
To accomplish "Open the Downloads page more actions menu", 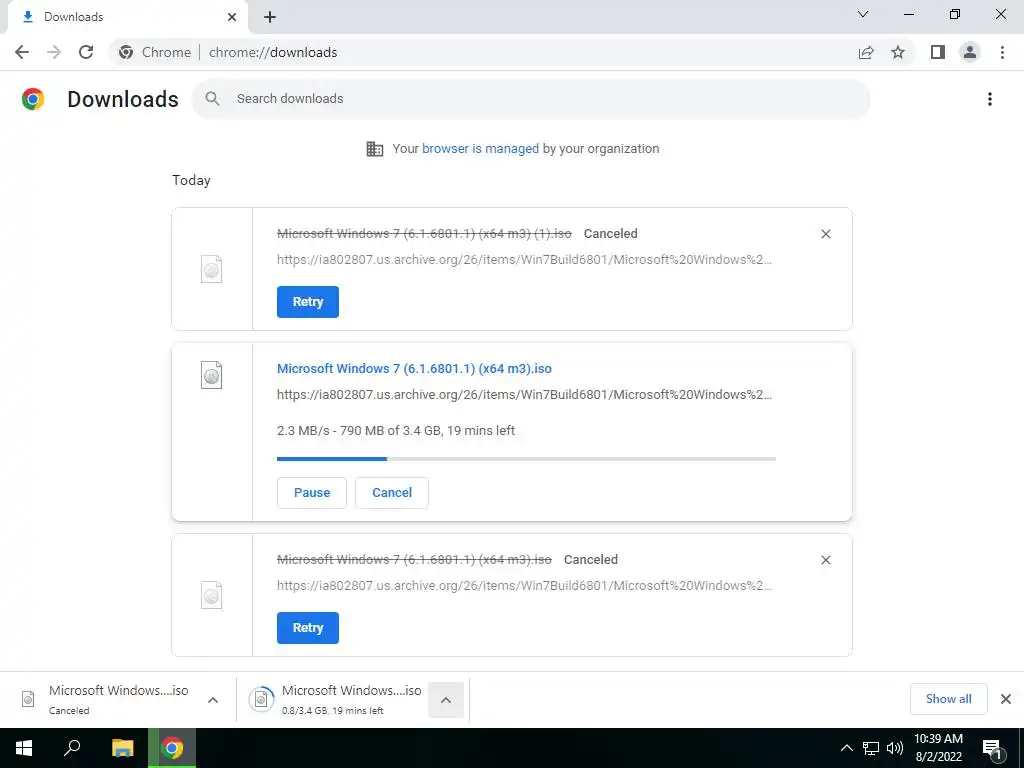I will 990,99.
